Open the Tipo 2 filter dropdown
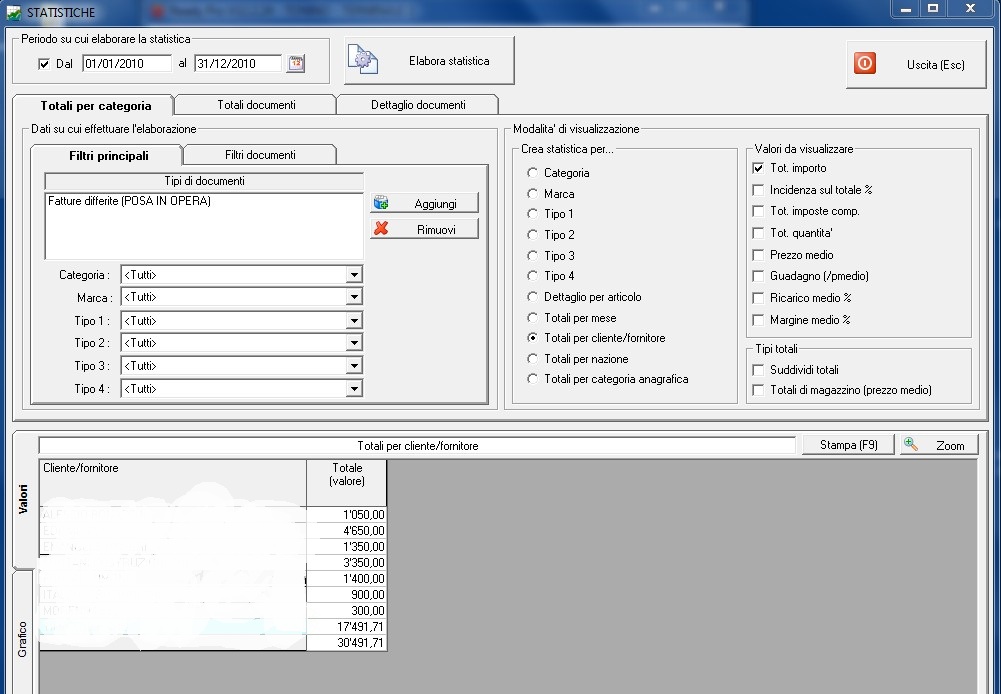 click(x=354, y=343)
